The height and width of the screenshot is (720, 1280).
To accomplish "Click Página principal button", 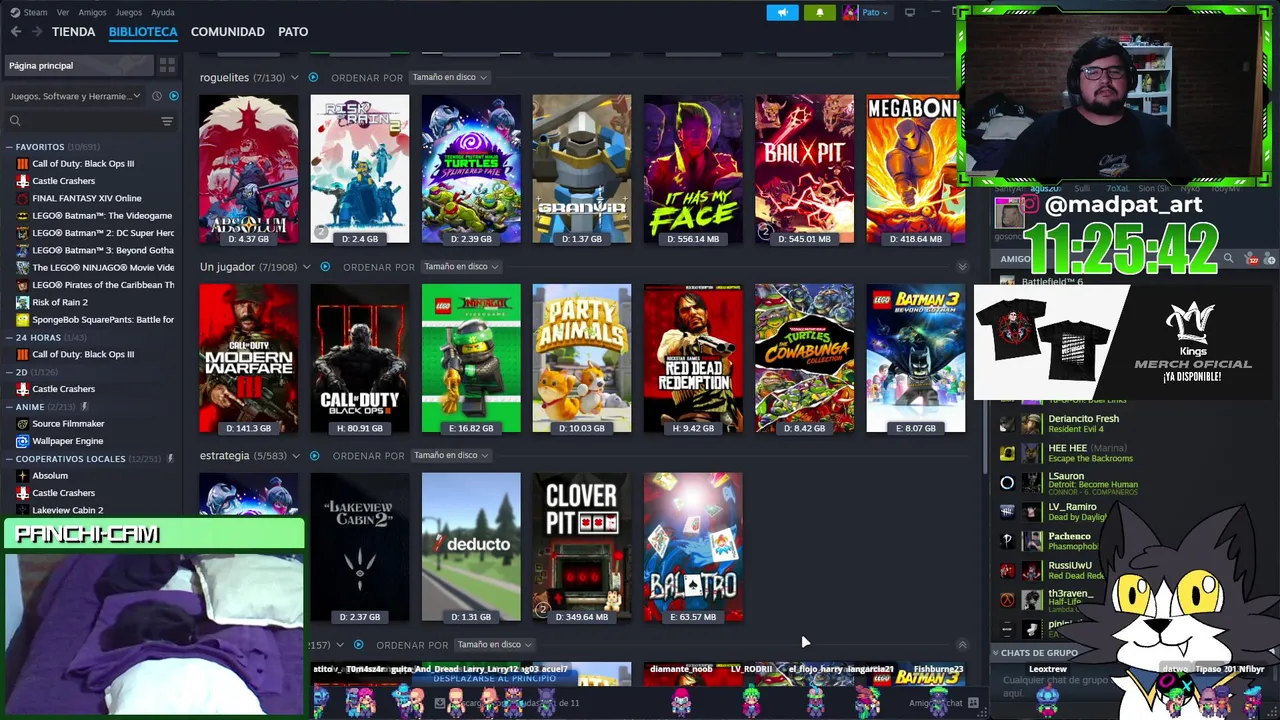I will (x=78, y=65).
